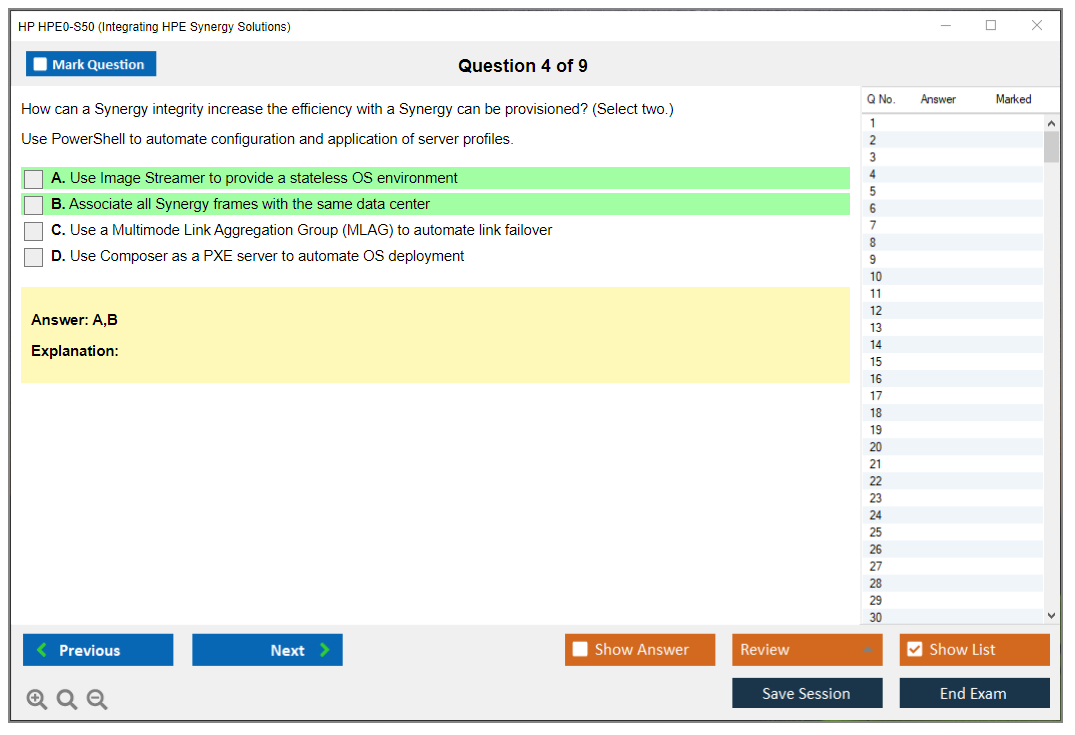The width and height of the screenshot is (1075, 735).
Task: Check option D Composer PXE server
Action: pos(34,257)
